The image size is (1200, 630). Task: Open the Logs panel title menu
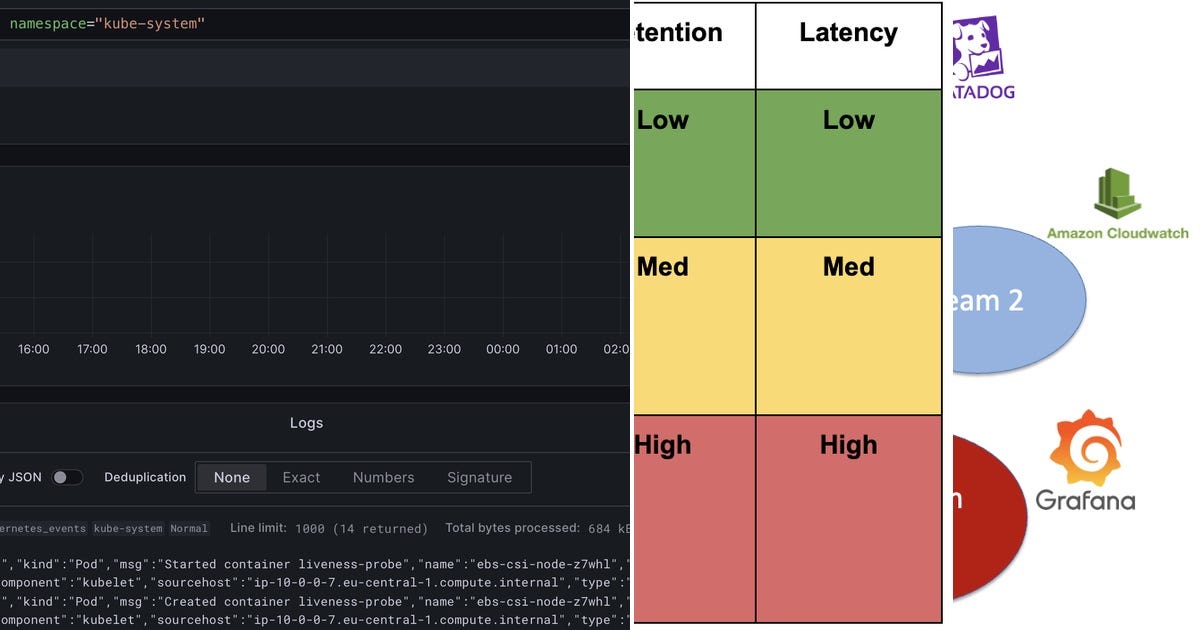[x=306, y=422]
